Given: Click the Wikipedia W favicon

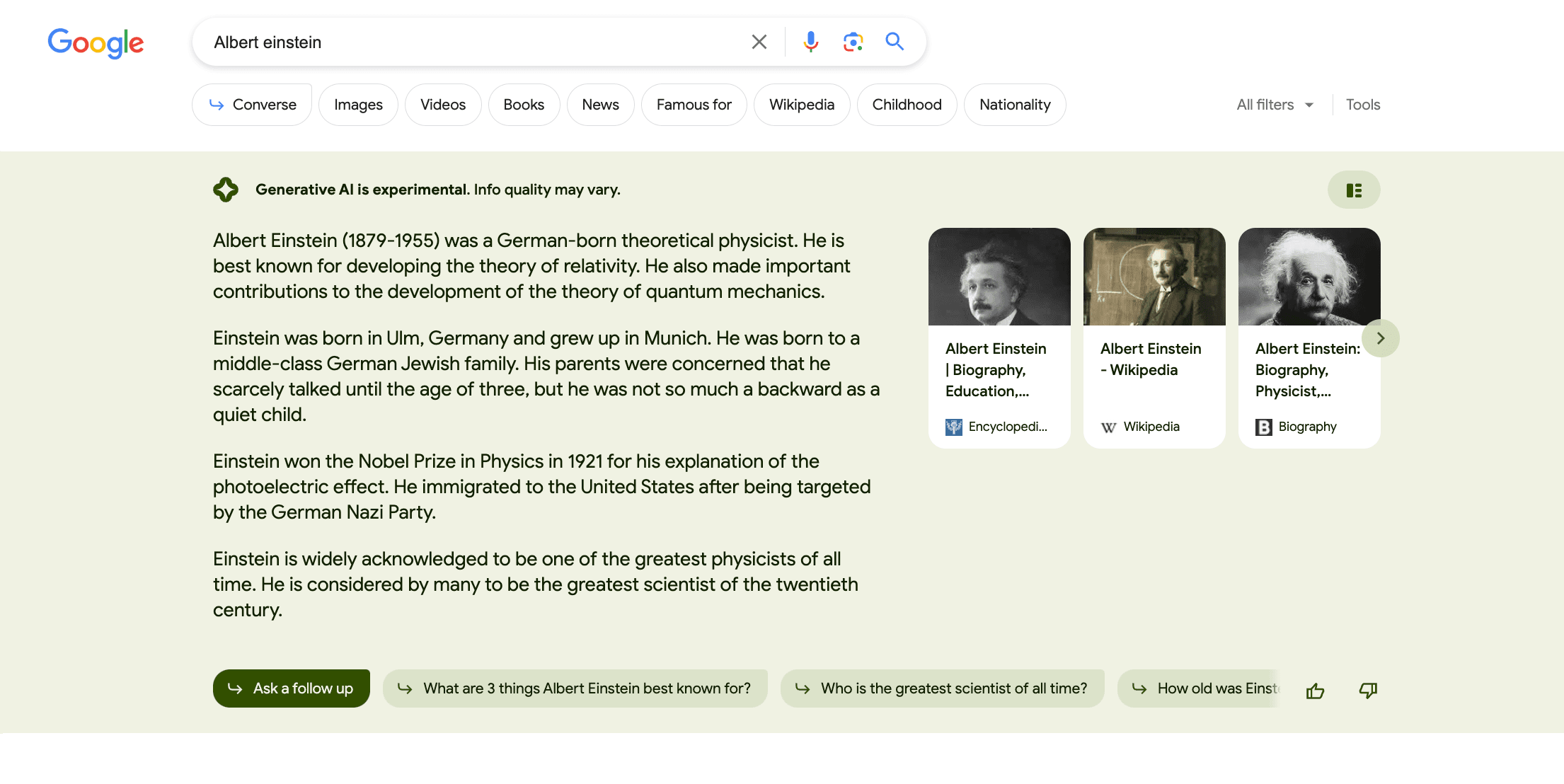Looking at the screenshot, I should (1109, 427).
